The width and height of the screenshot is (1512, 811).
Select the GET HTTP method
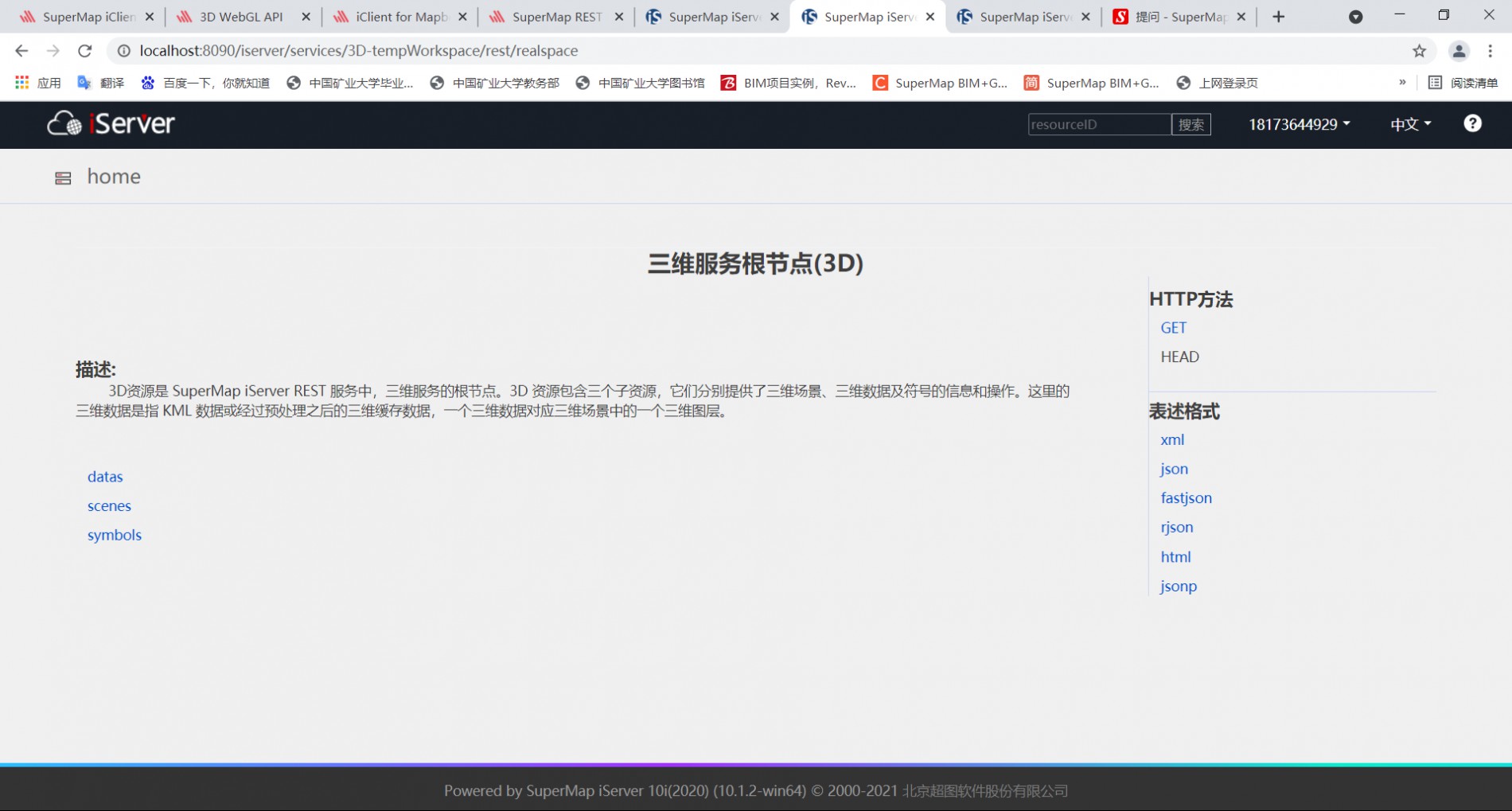click(x=1173, y=328)
